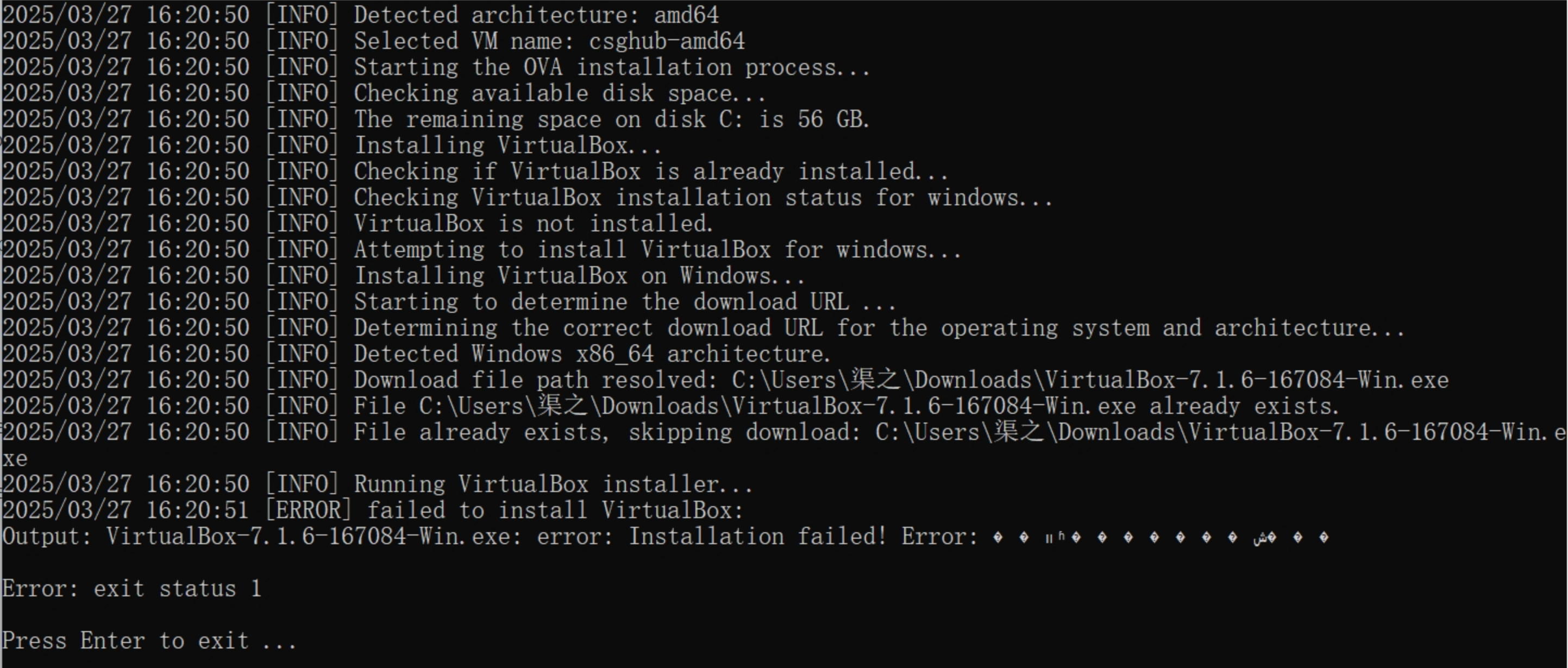Viewport: 1568px width, 668px height.
Task: Click the "Attempting to install VirtualBox for windows" line
Action: click(657, 250)
